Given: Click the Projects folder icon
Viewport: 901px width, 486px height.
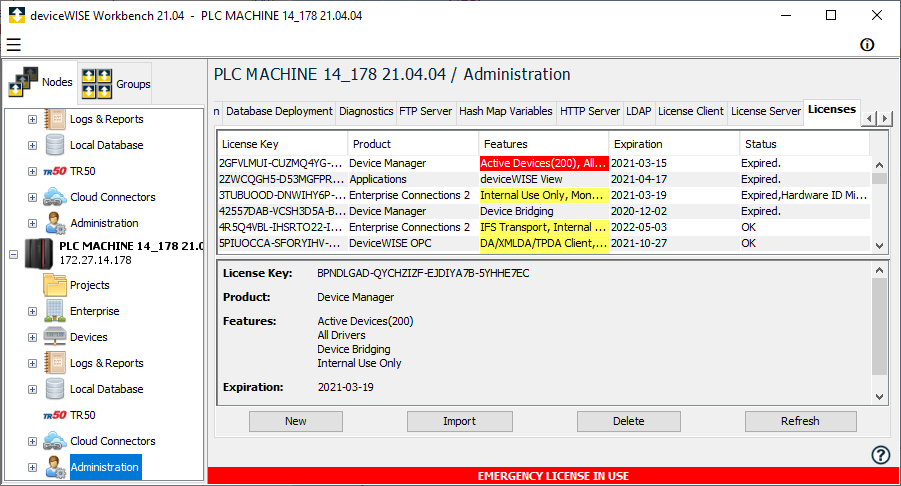Looking at the screenshot, I should point(55,285).
